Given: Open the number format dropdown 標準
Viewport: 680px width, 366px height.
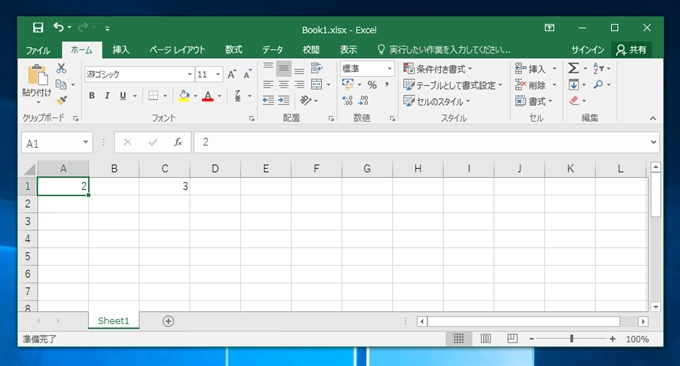Looking at the screenshot, I should click(x=389, y=69).
